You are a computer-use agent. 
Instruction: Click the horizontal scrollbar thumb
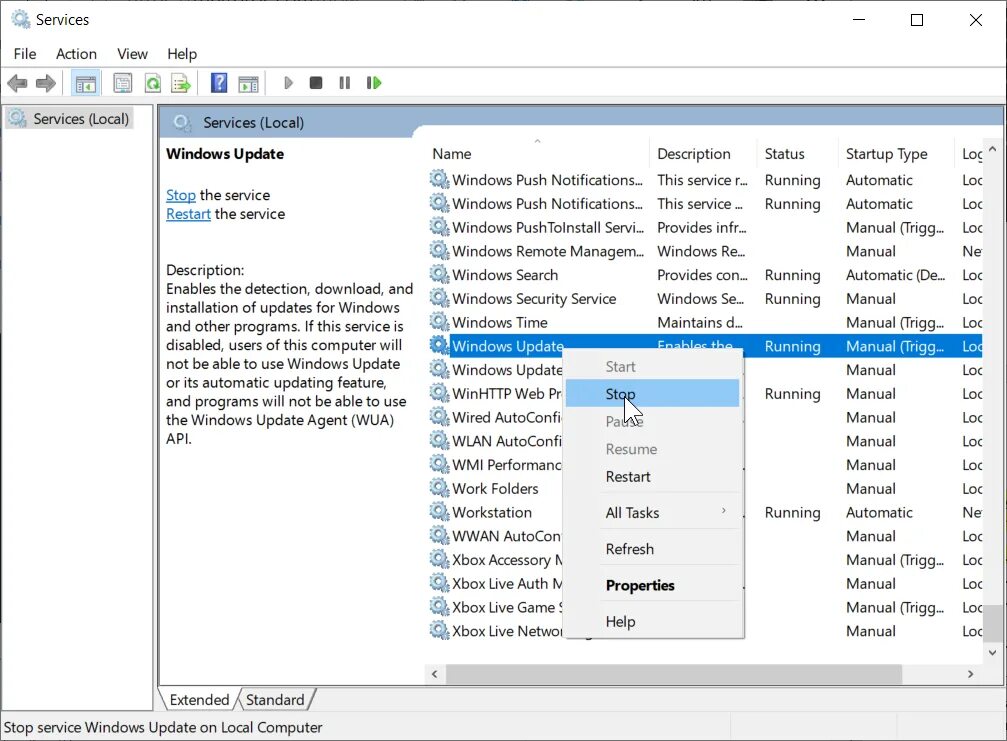[674, 674]
